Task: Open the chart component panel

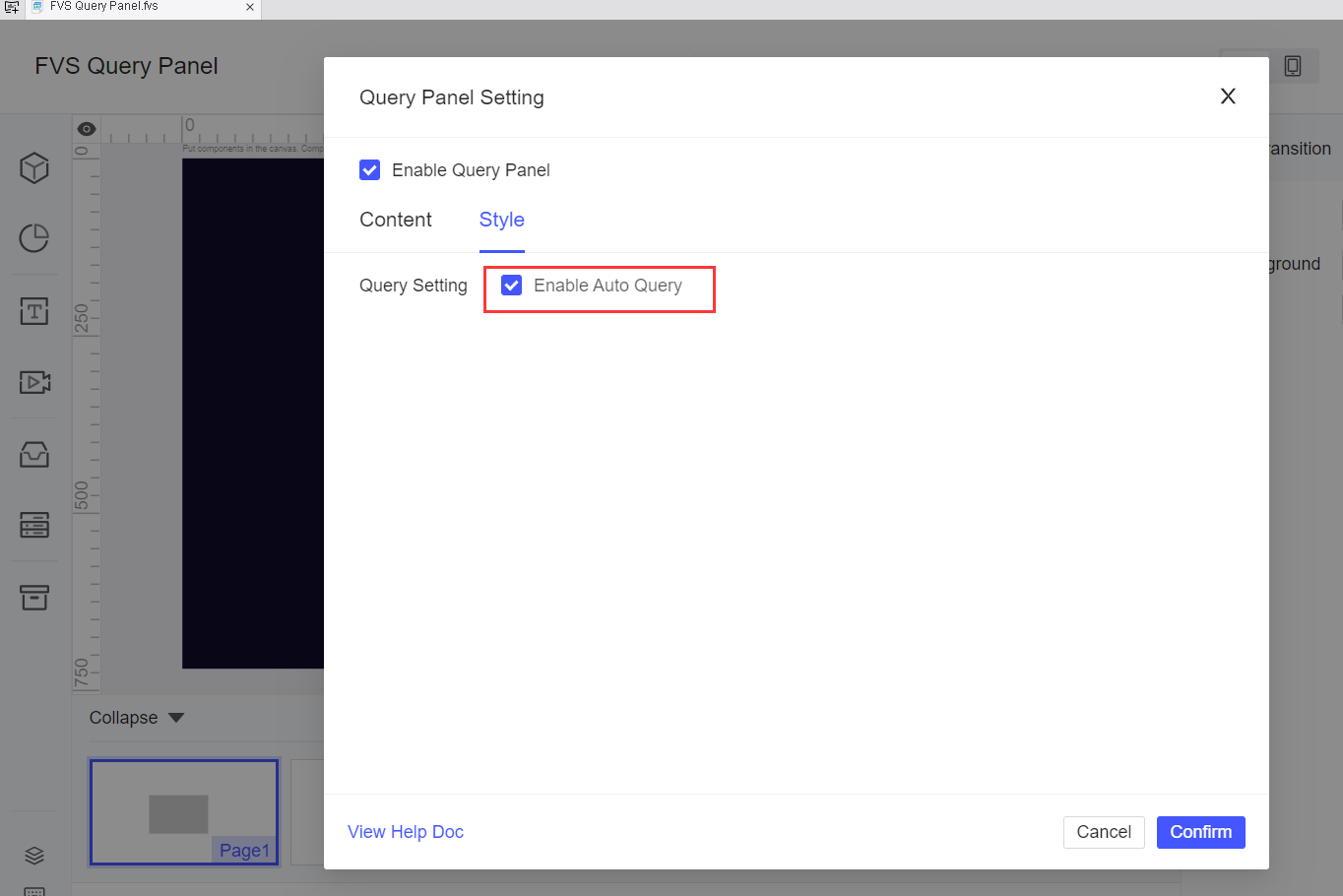Action: click(33, 238)
